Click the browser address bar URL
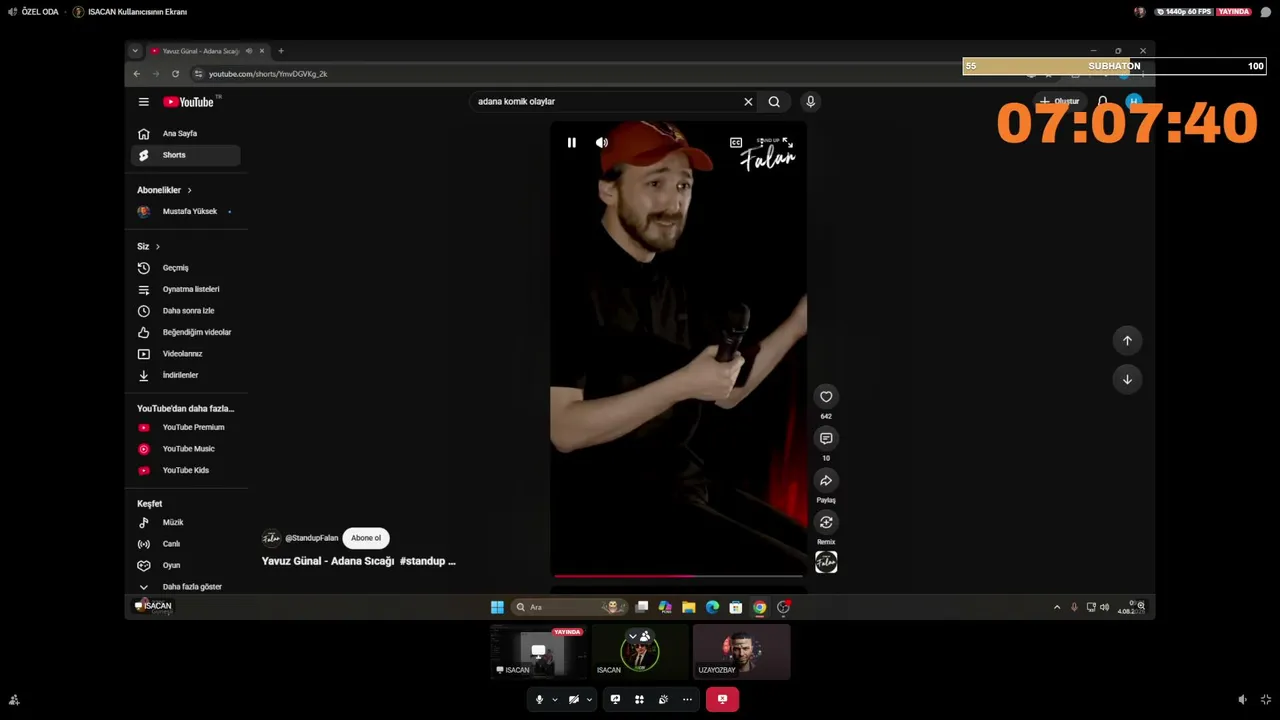 click(x=268, y=74)
